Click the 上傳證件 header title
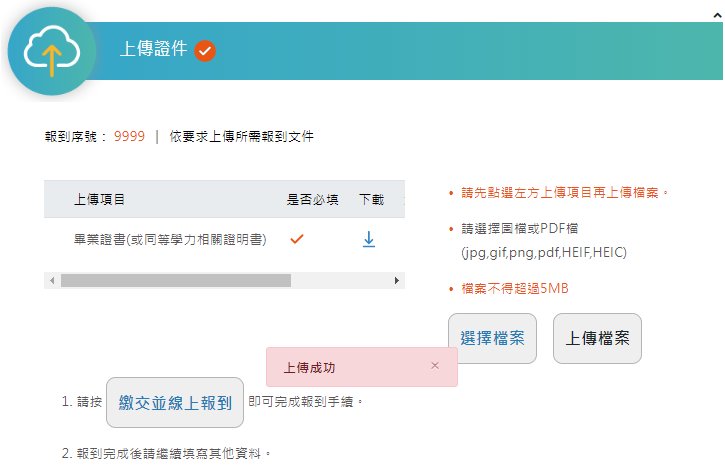This screenshot has width=725, height=476. point(153,49)
